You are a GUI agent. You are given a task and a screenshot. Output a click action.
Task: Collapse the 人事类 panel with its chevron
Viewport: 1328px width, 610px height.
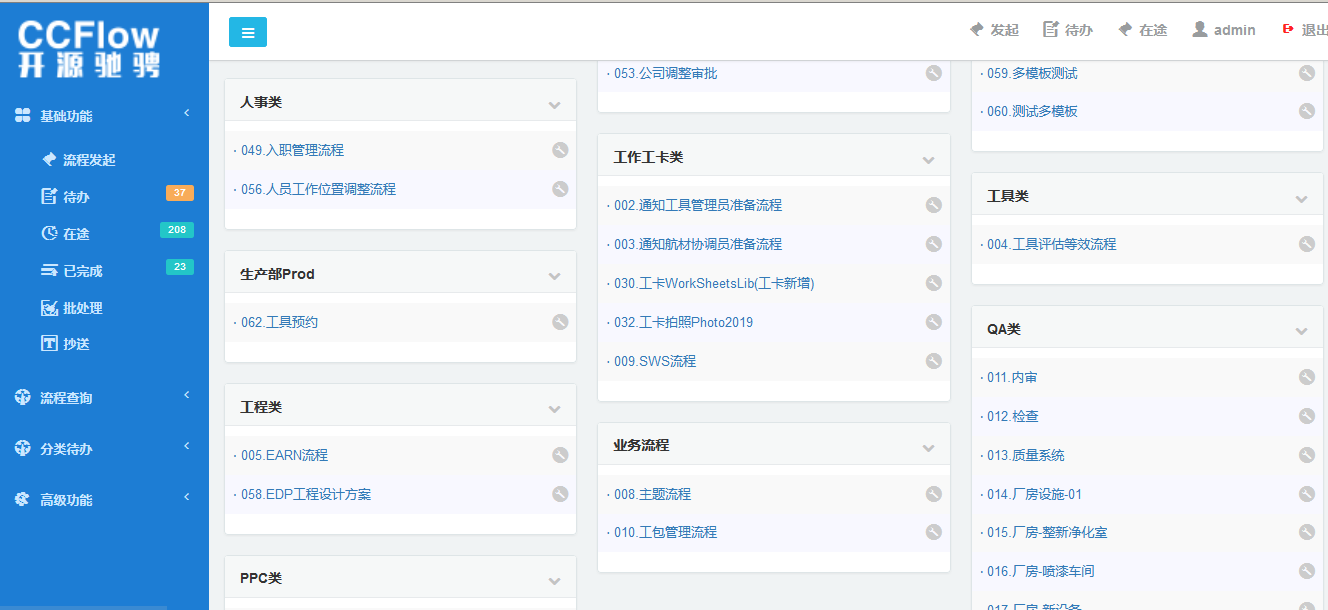555,104
